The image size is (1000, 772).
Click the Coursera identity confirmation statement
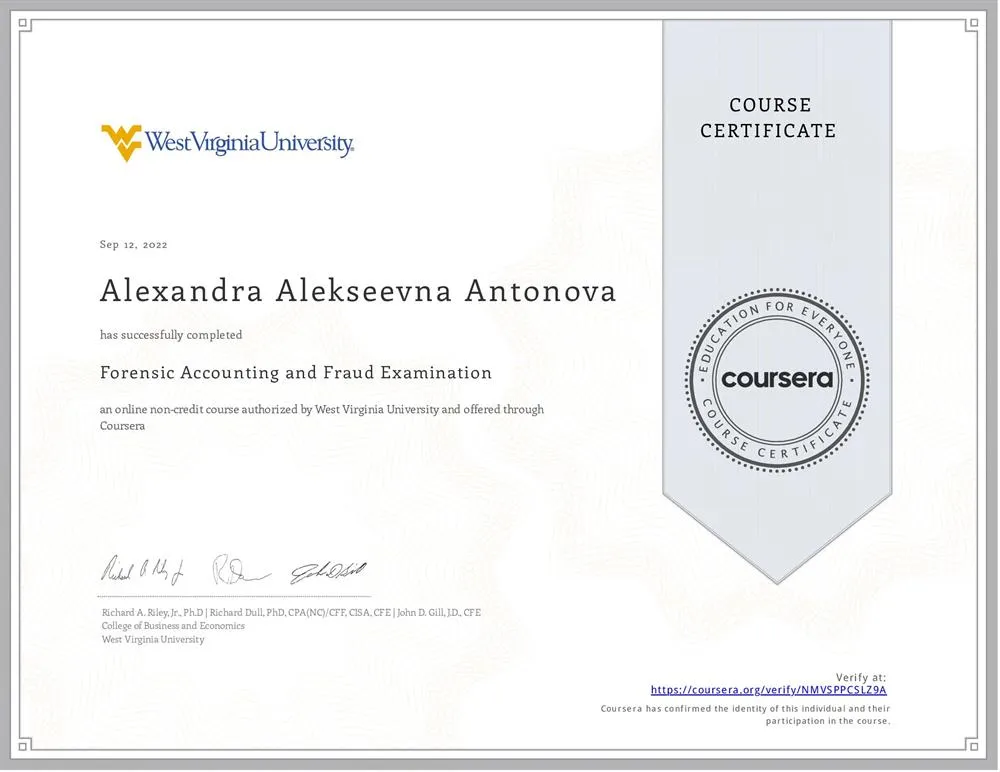[745, 715]
